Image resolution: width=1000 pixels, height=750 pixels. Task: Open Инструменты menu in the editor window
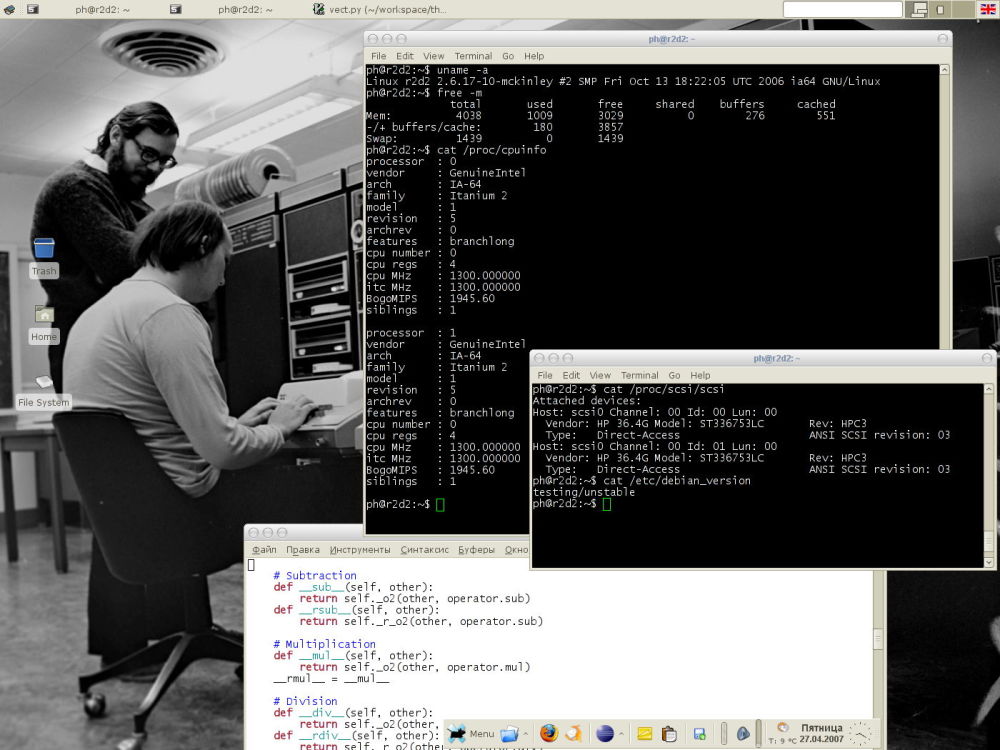click(360, 550)
